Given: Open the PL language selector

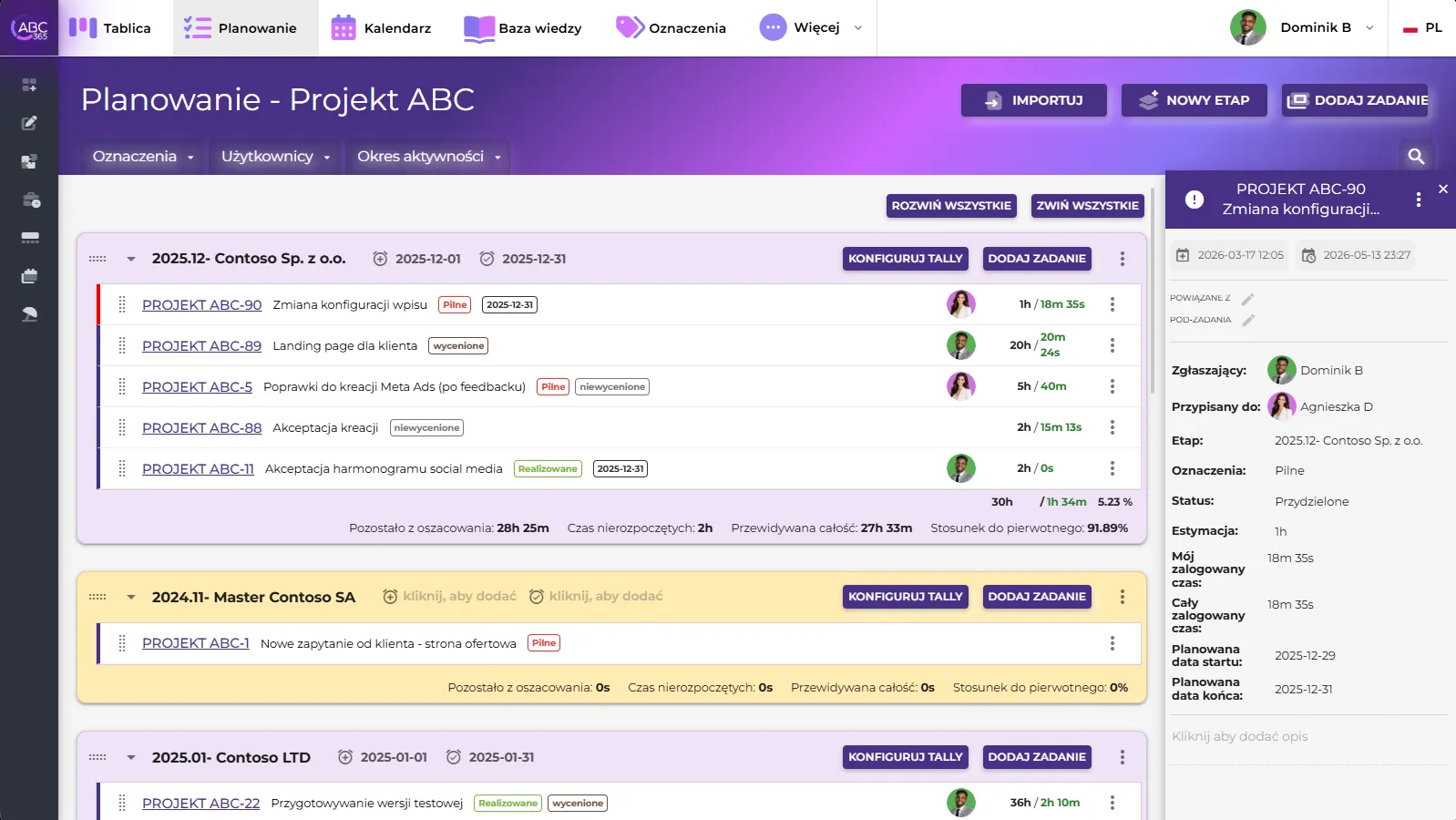Looking at the screenshot, I should click(x=1422, y=27).
